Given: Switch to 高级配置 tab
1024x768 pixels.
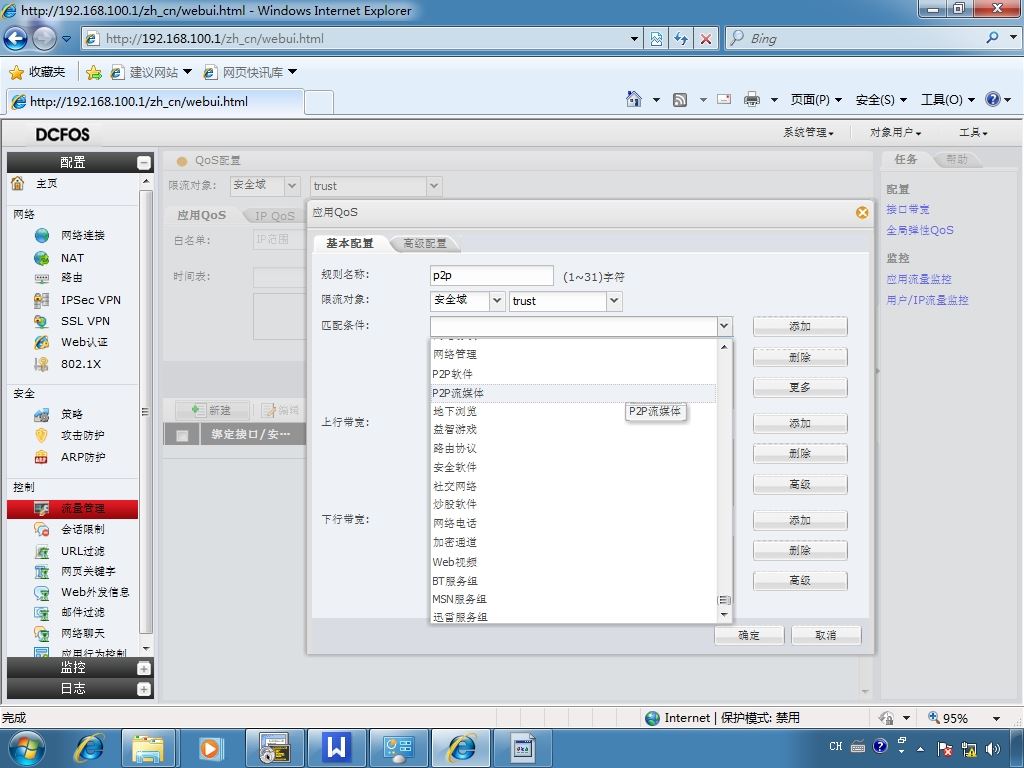Looking at the screenshot, I should pyautogui.click(x=424, y=244).
